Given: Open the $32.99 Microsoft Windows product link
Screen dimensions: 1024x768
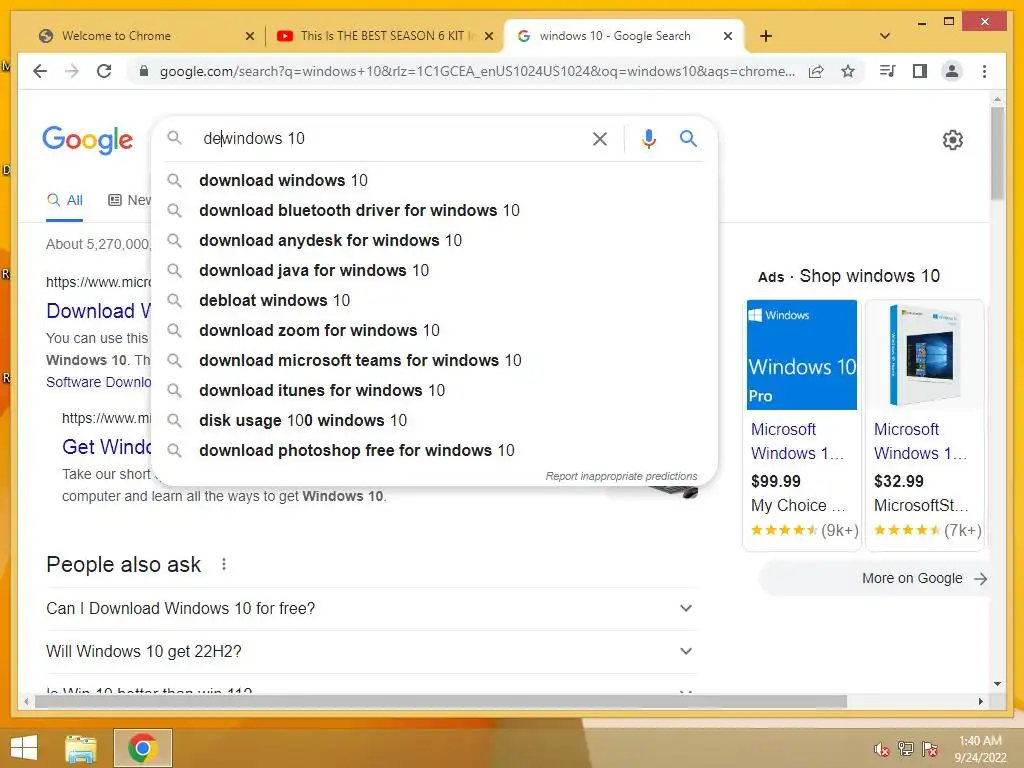Looking at the screenshot, I should (920, 441).
